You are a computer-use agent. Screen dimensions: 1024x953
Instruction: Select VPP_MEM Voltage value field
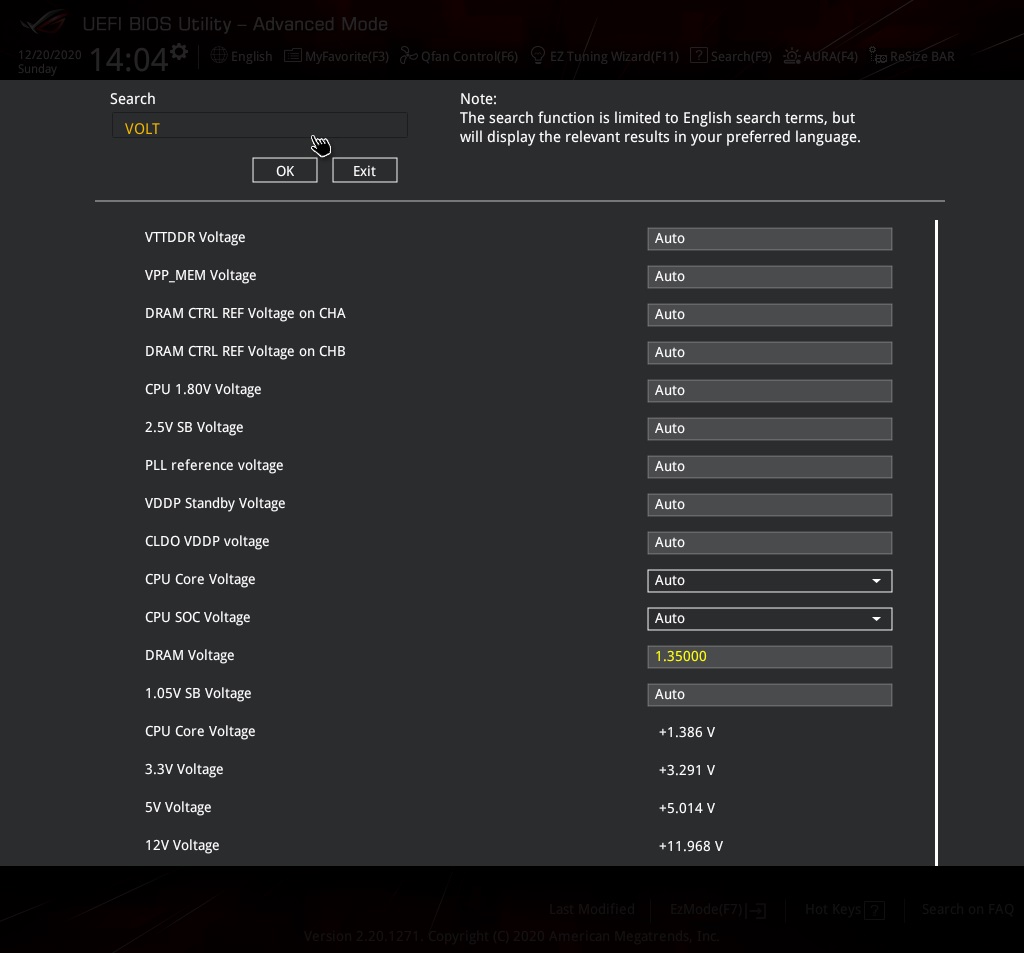pyautogui.click(x=769, y=276)
